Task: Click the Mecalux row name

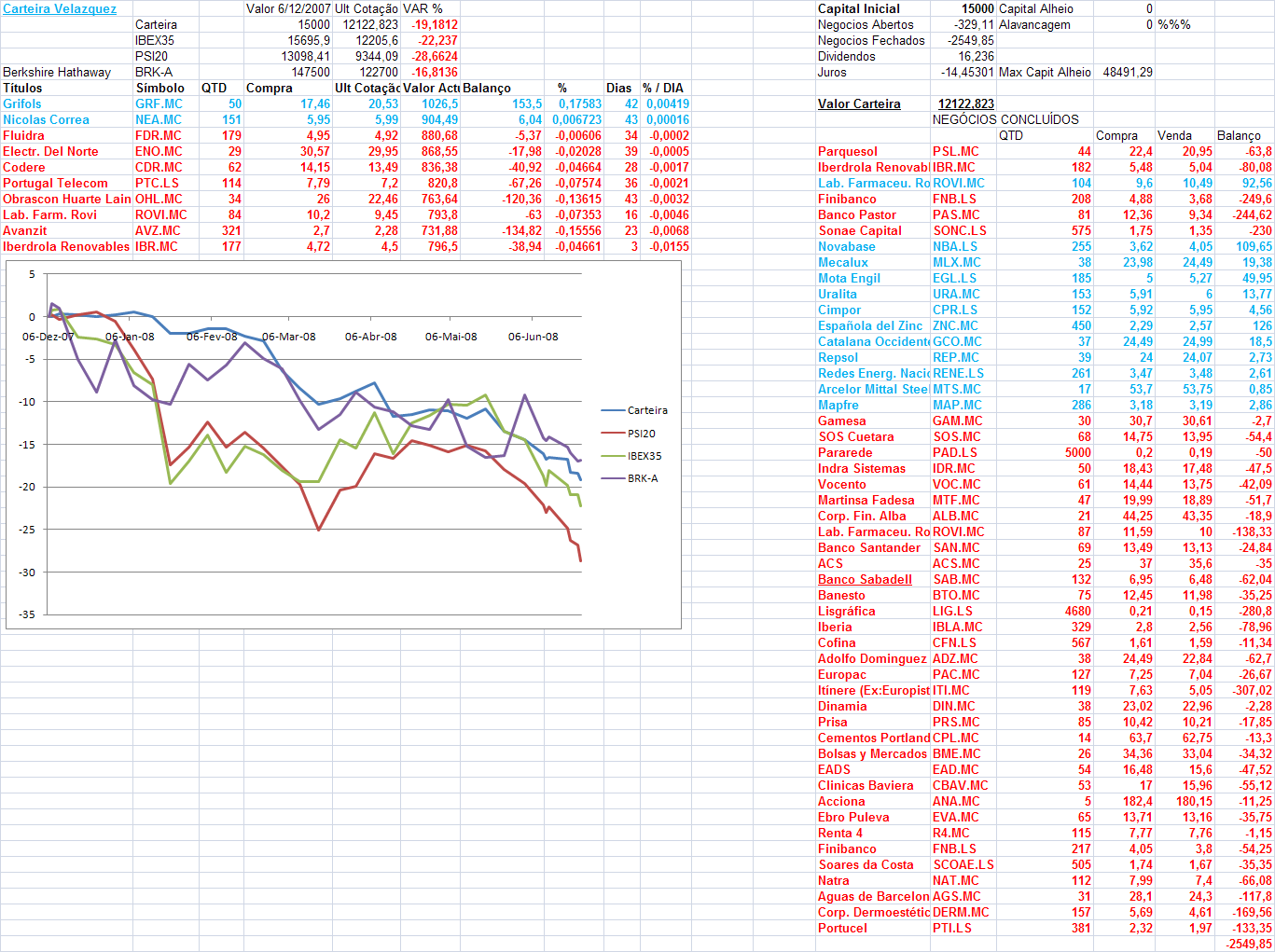Action: [843, 263]
